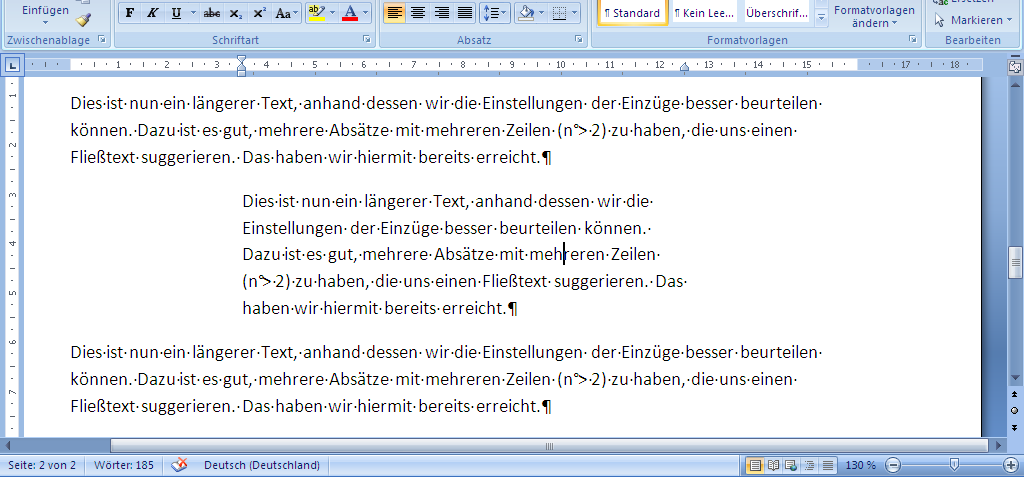The image size is (1026, 477).
Task: Click the zoom slider handle
Action: coord(954,465)
